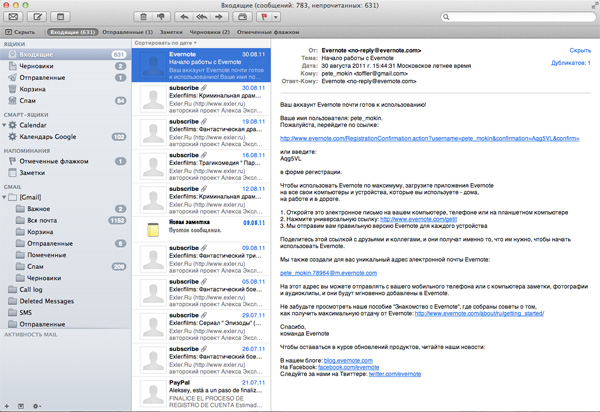Reply to the Evernote message
The width and height of the screenshot is (600, 412).
point(186,18)
